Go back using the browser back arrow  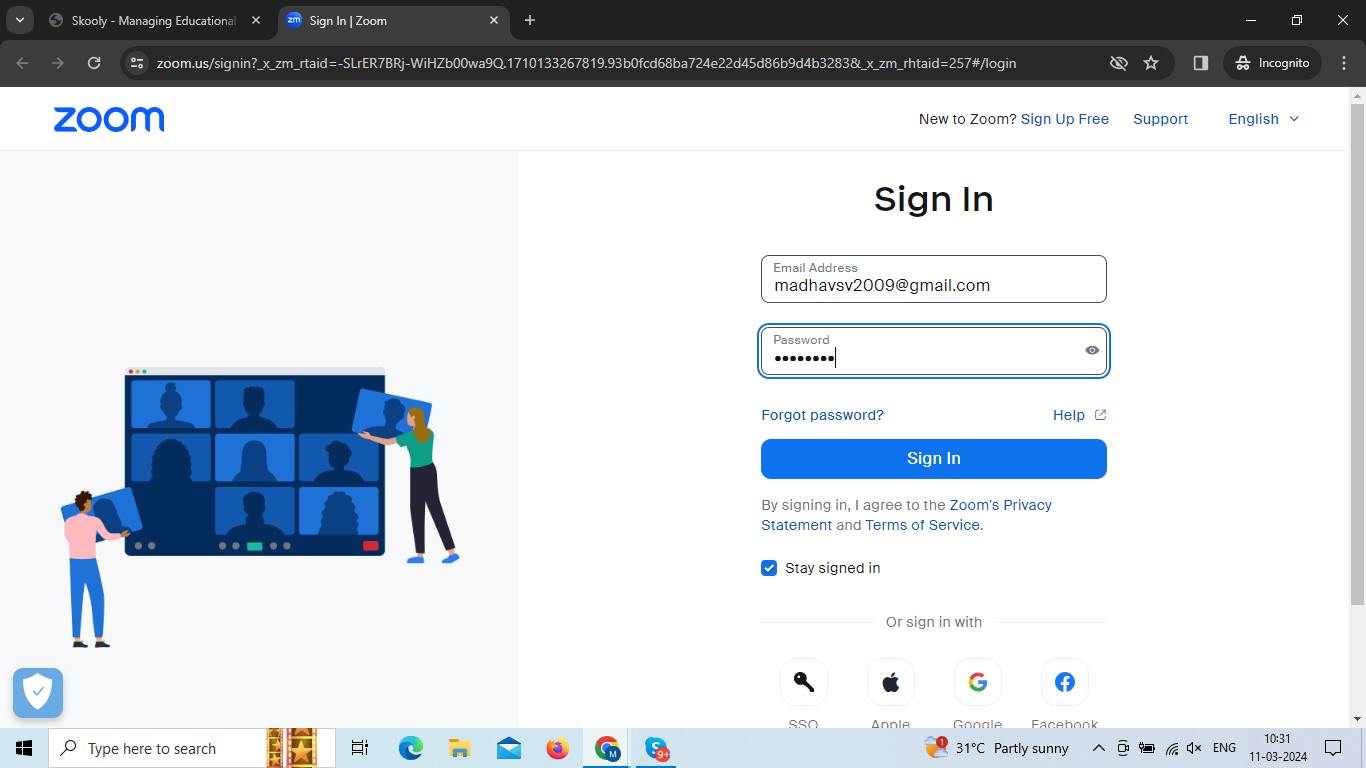22,63
